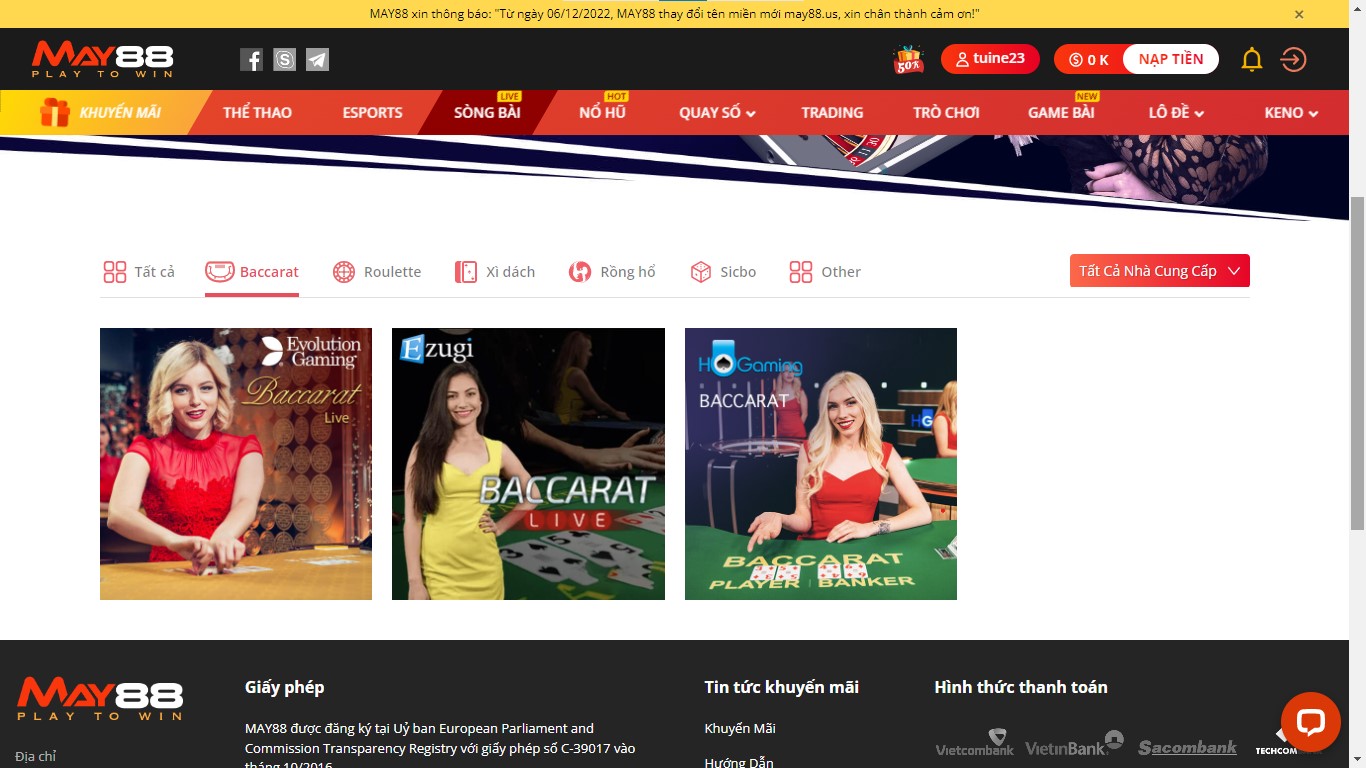Click the footer MAY88 logo
Screen dimensions: 1366x768
click(100, 699)
